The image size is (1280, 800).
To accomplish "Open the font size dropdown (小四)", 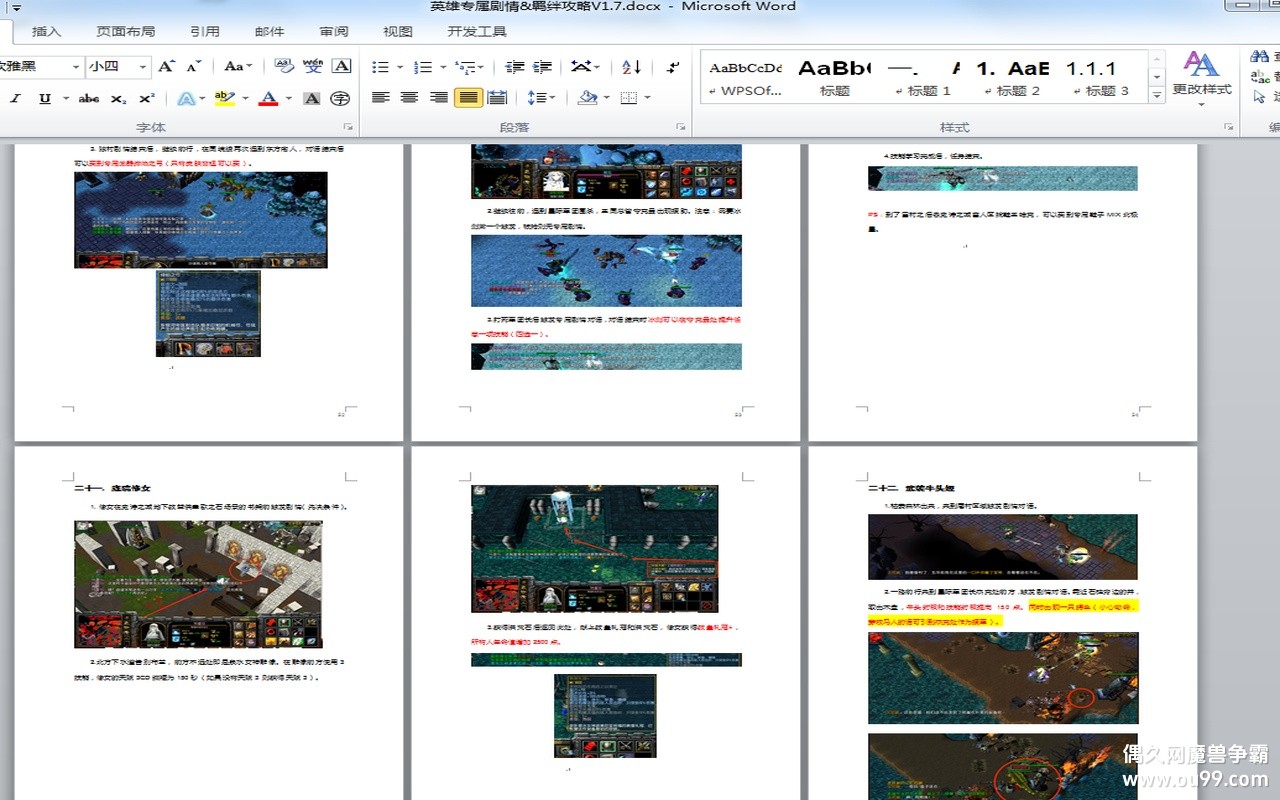I will tap(144, 67).
